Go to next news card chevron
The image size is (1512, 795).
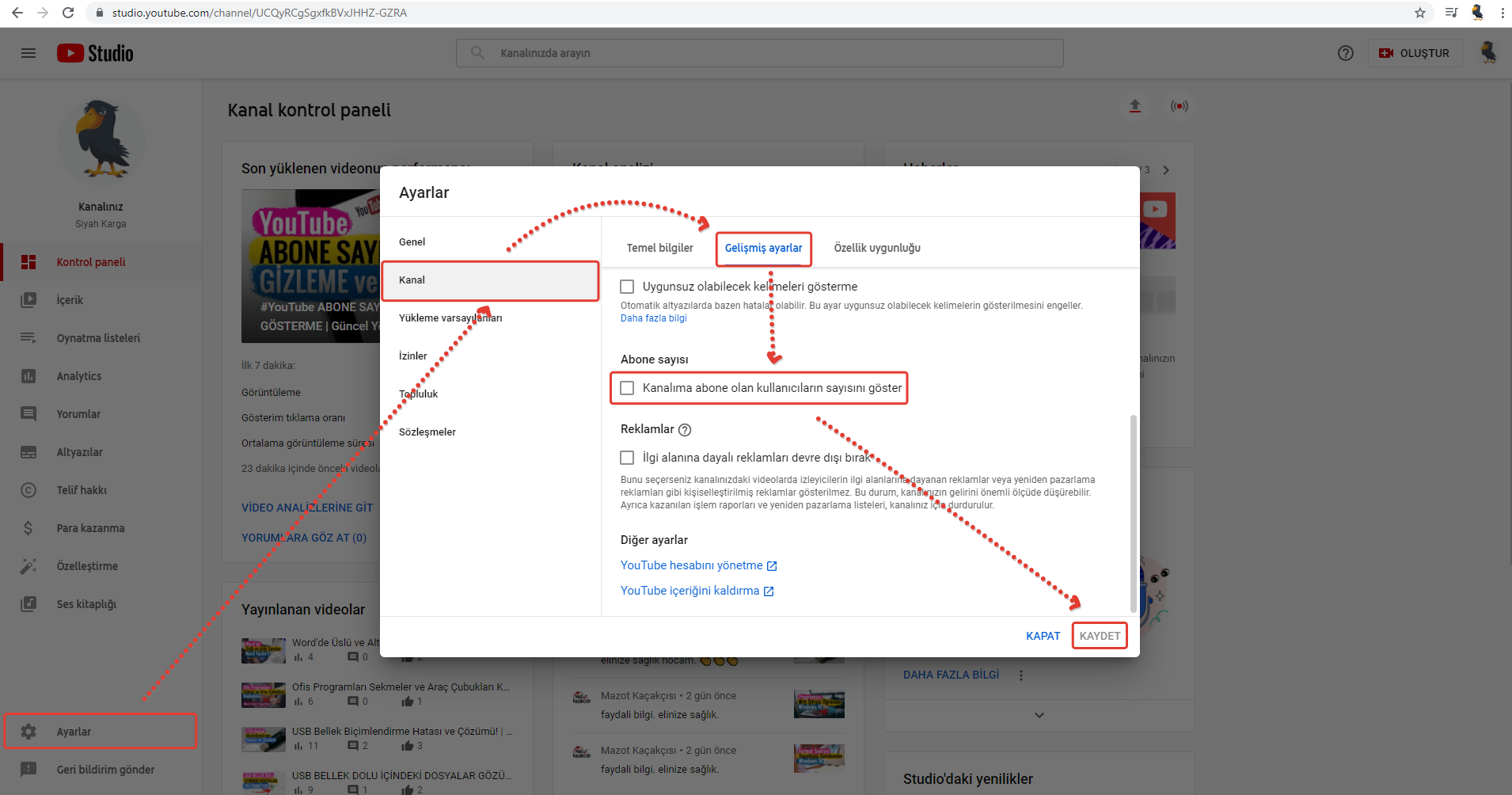pyautogui.click(x=1166, y=170)
